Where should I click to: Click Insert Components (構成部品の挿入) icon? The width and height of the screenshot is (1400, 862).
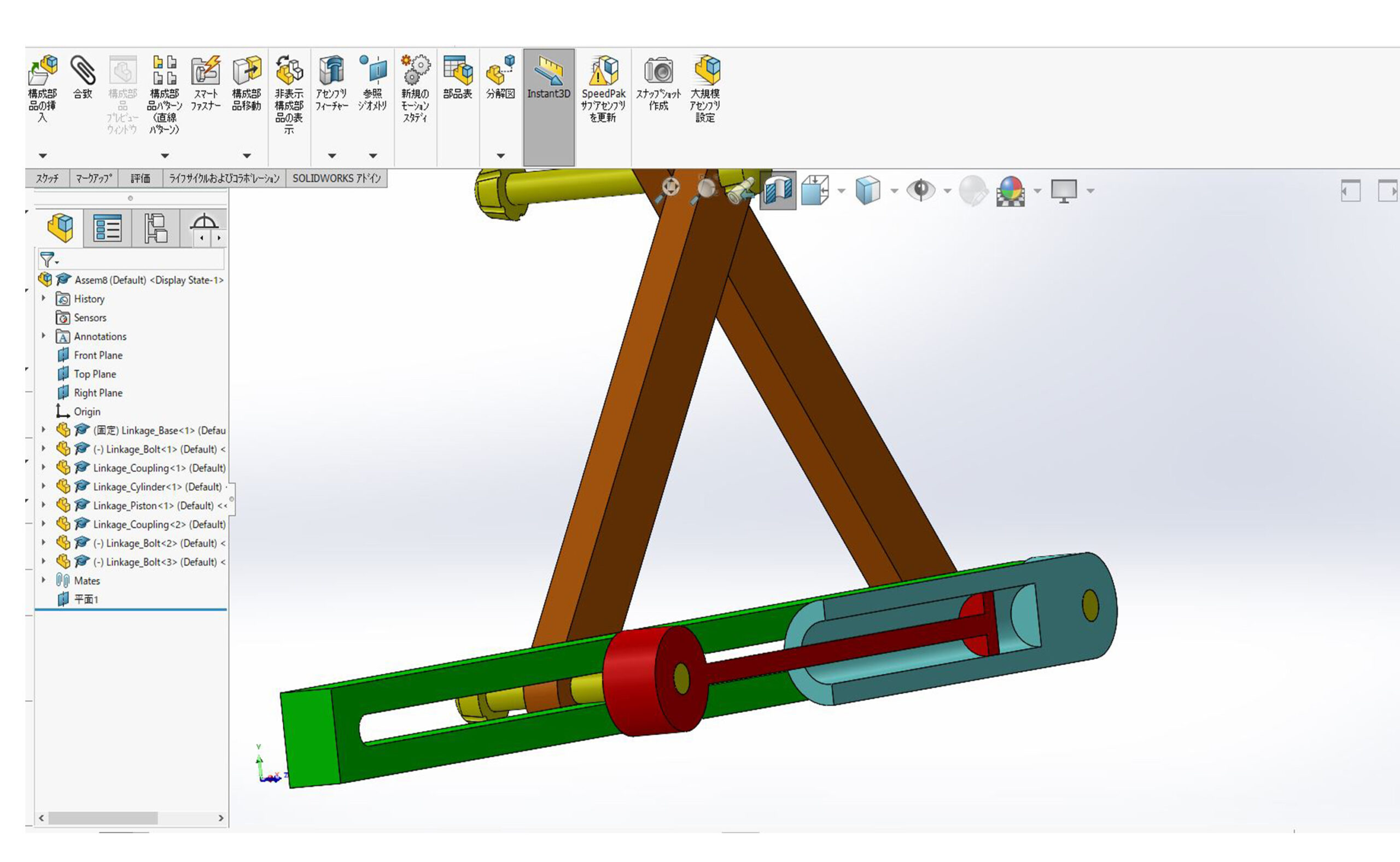(x=43, y=70)
